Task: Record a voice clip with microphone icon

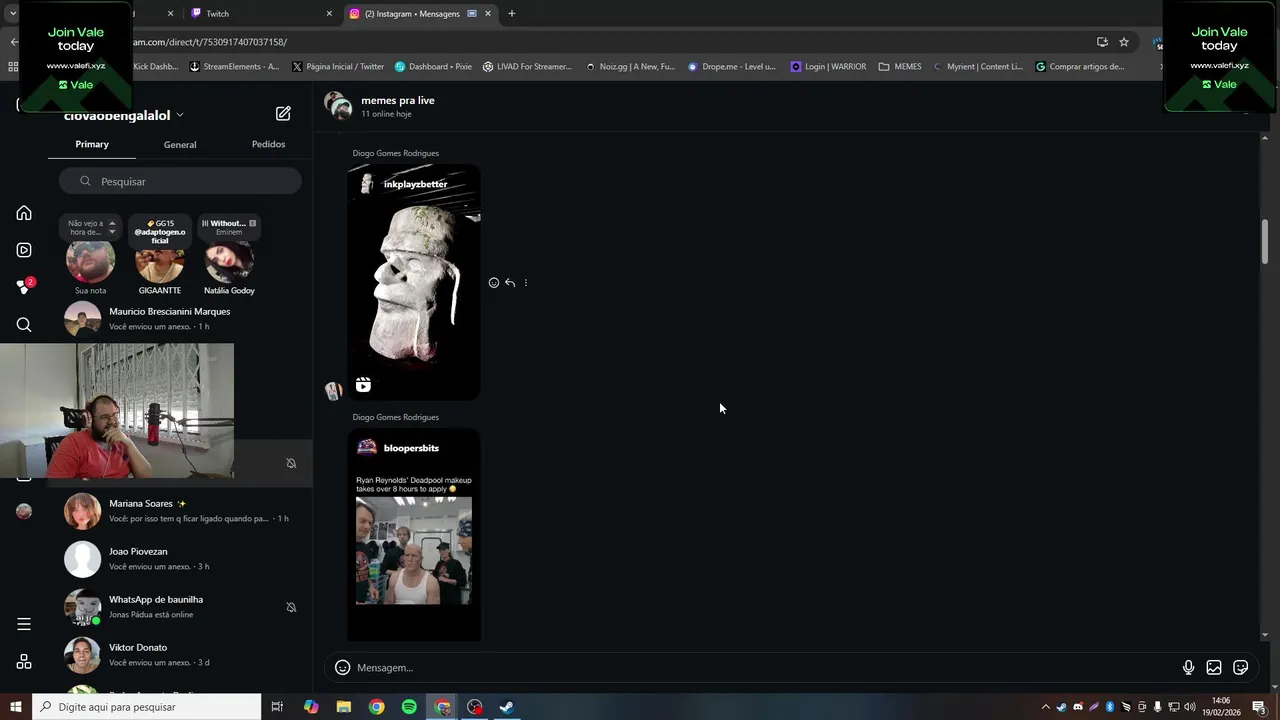Action: pos(1188,667)
